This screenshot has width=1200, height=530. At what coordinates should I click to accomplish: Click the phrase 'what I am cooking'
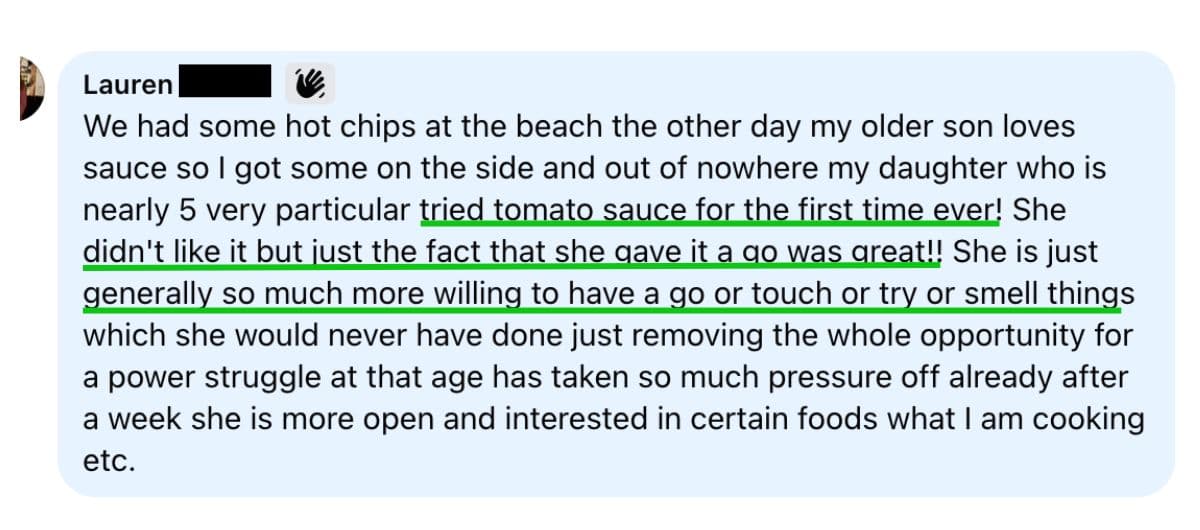1019,420
